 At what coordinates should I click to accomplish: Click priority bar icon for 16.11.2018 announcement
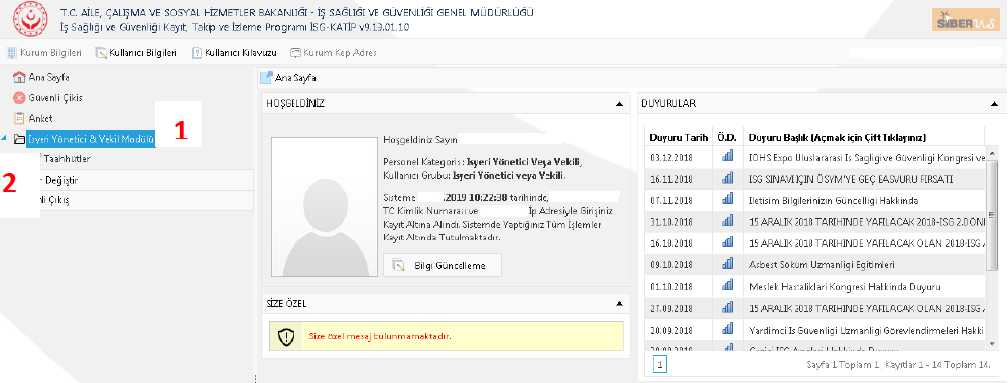click(728, 178)
